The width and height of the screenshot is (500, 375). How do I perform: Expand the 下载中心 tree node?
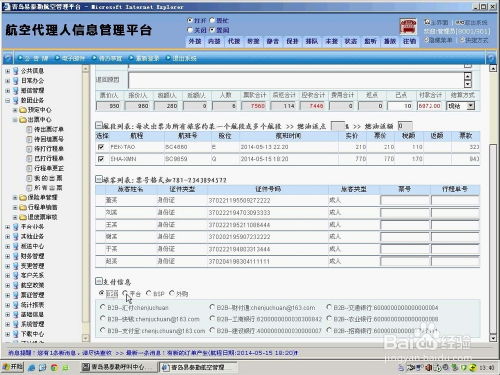(8, 334)
